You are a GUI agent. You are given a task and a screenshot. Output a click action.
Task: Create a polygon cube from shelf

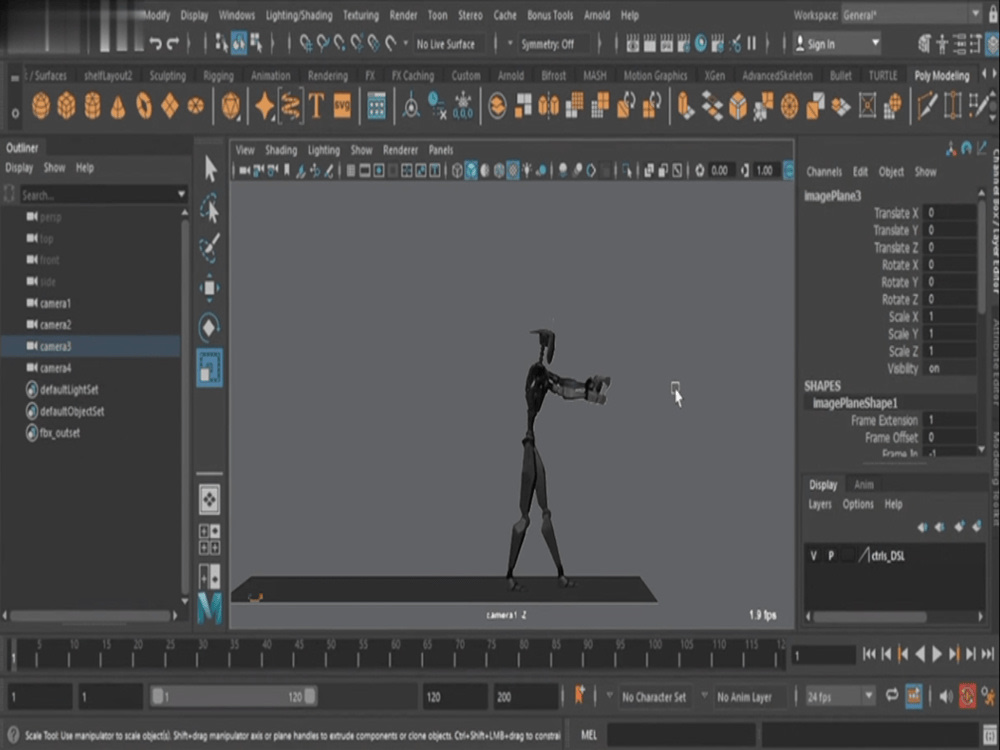(x=66, y=105)
